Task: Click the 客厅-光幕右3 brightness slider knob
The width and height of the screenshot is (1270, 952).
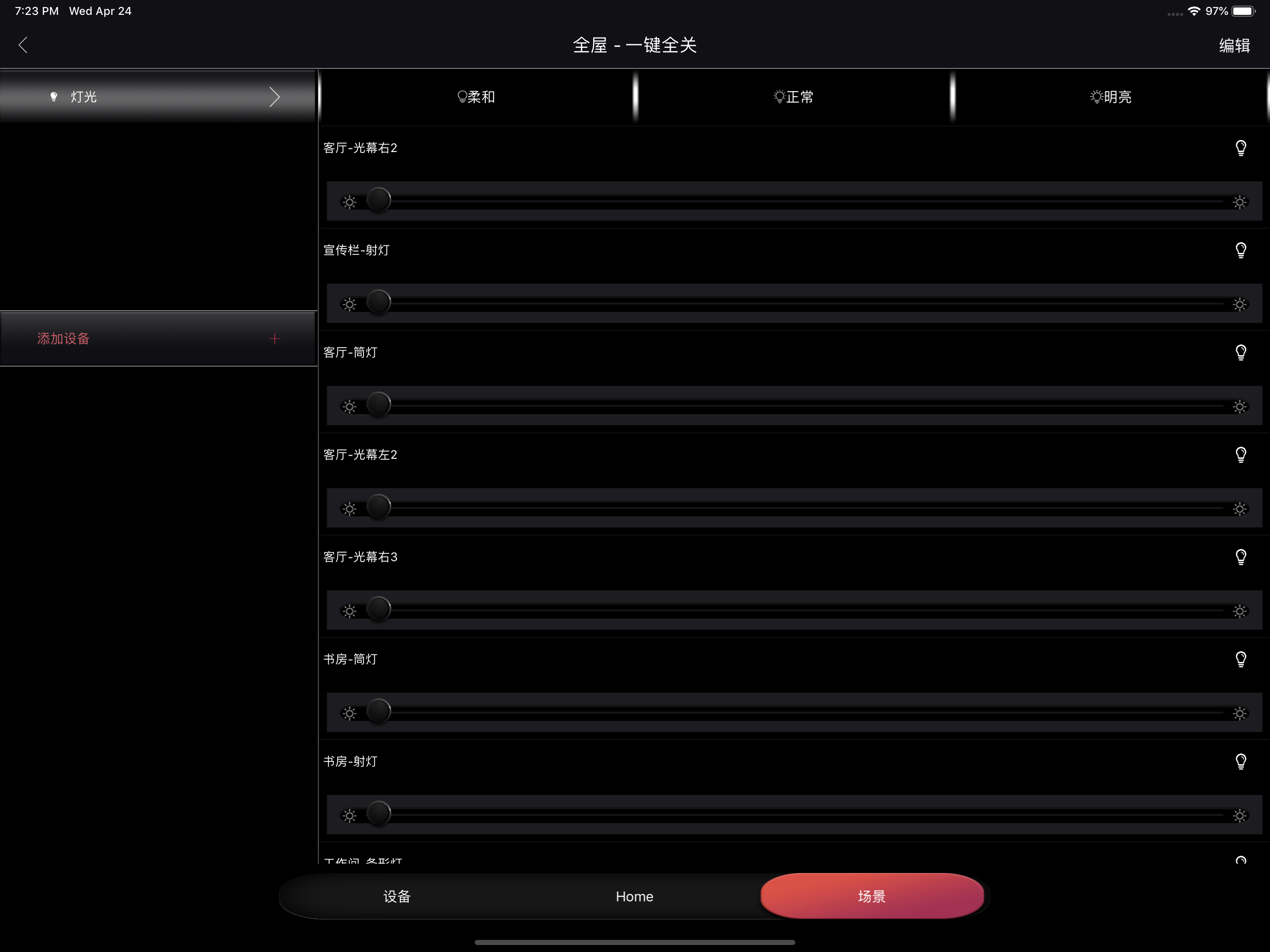Action: [x=378, y=608]
